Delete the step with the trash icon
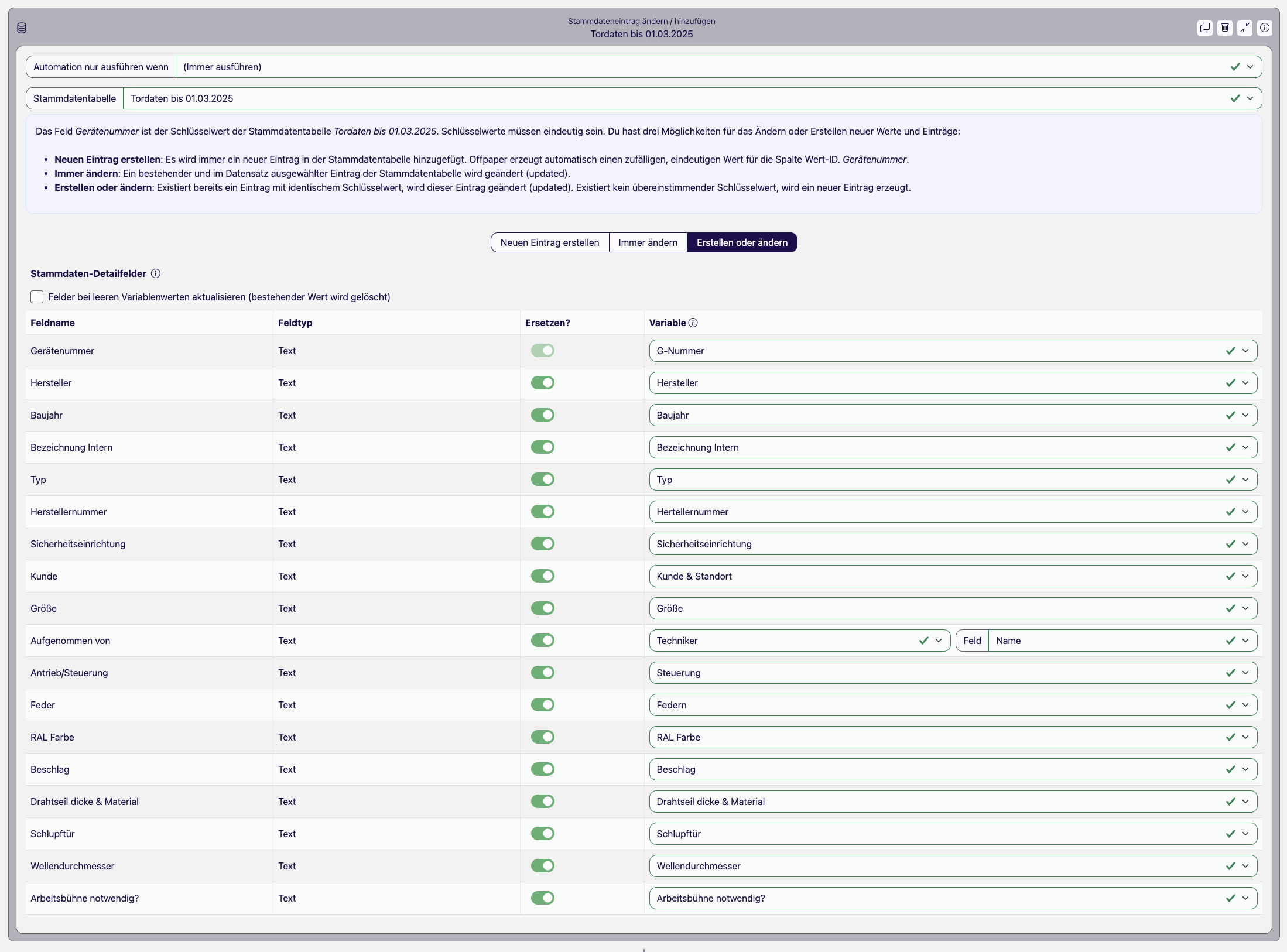The width and height of the screenshot is (1287, 952). tap(1225, 28)
